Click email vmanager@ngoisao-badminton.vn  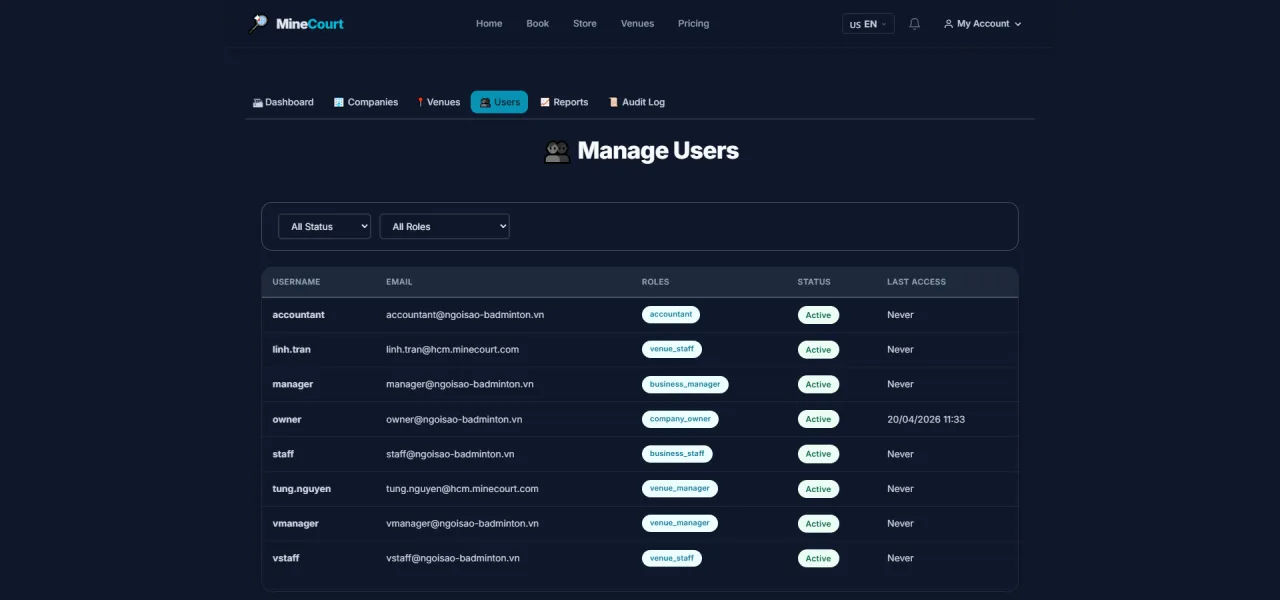462,523
